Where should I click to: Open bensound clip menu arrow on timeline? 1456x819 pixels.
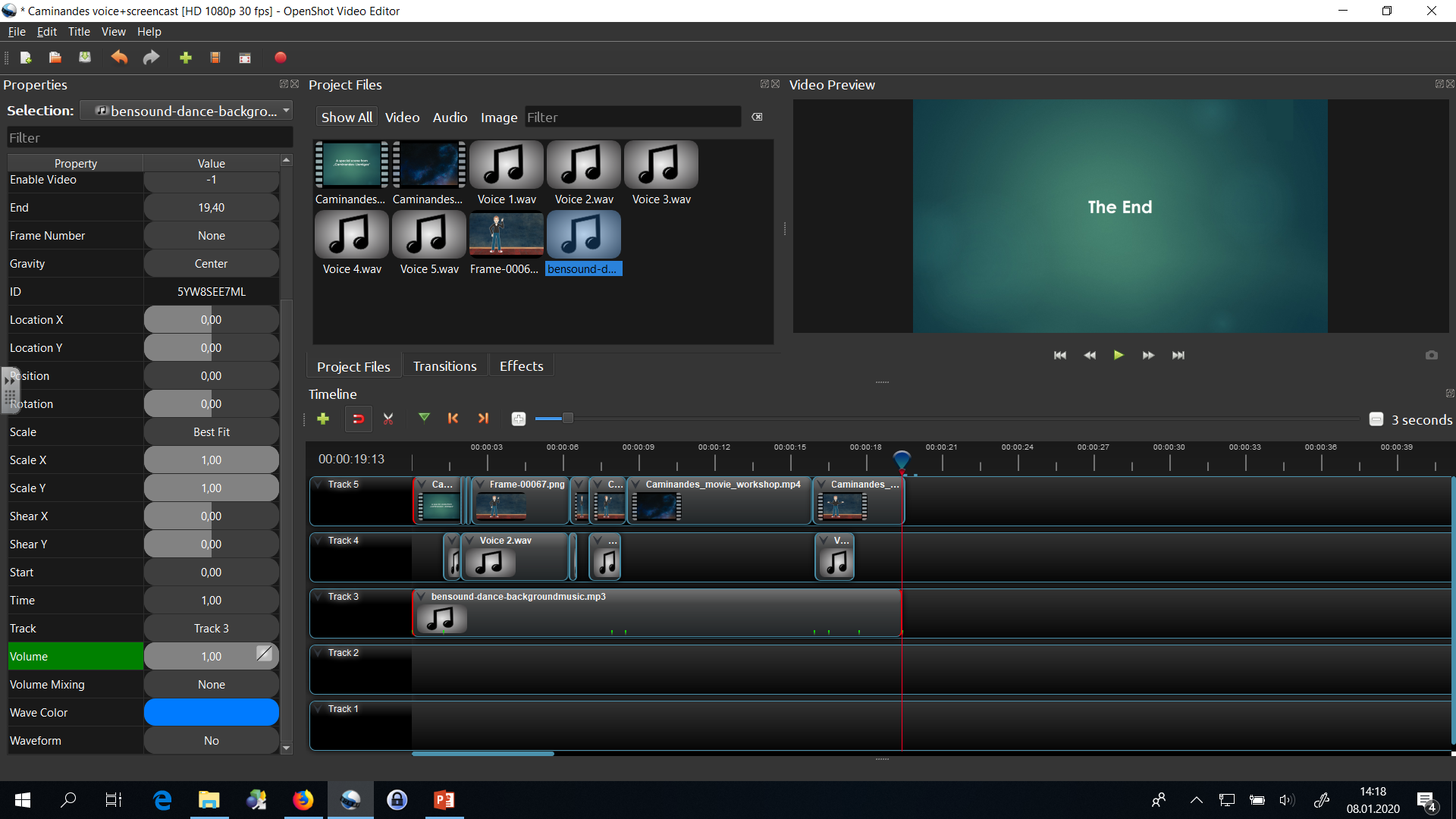tap(421, 597)
